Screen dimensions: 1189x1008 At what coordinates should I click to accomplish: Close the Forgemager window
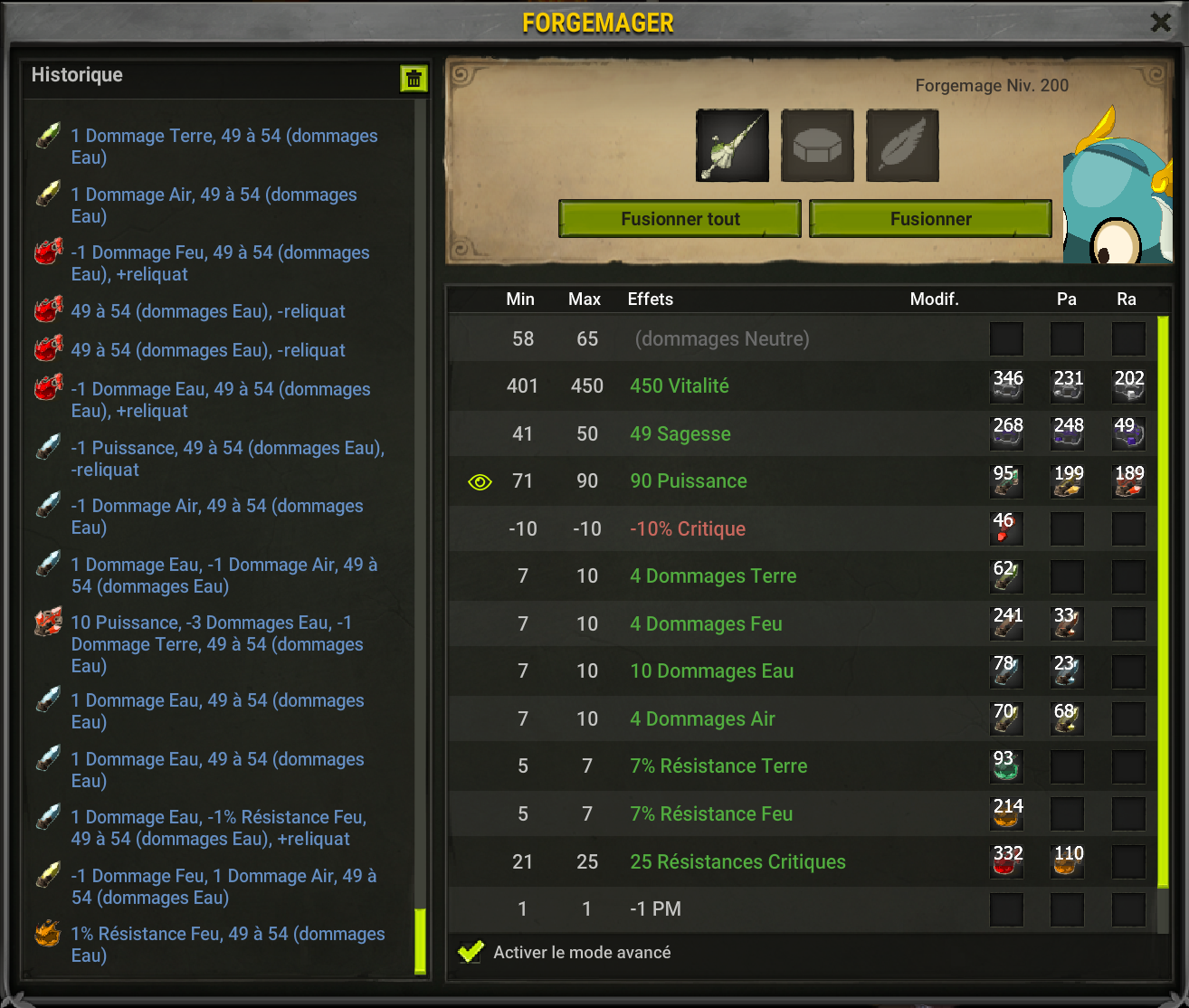click(1160, 22)
